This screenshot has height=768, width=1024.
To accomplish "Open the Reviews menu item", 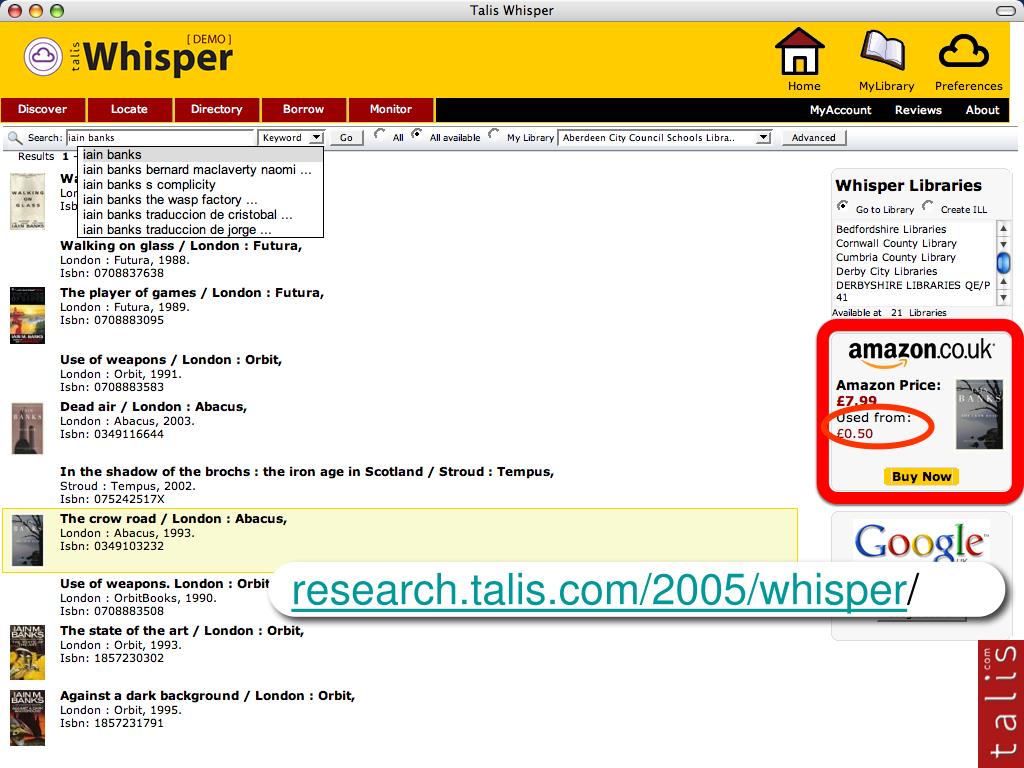I will (918, 110).
